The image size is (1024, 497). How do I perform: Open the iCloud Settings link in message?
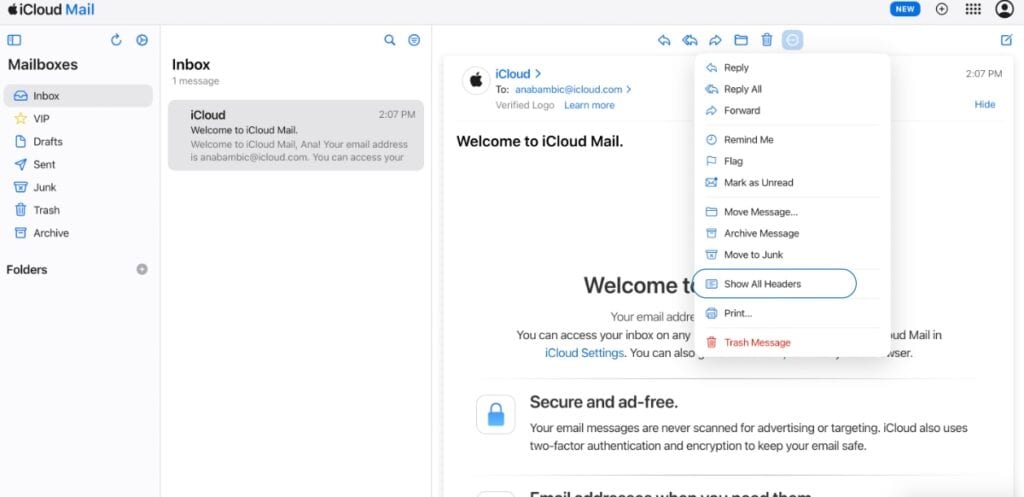584,353
